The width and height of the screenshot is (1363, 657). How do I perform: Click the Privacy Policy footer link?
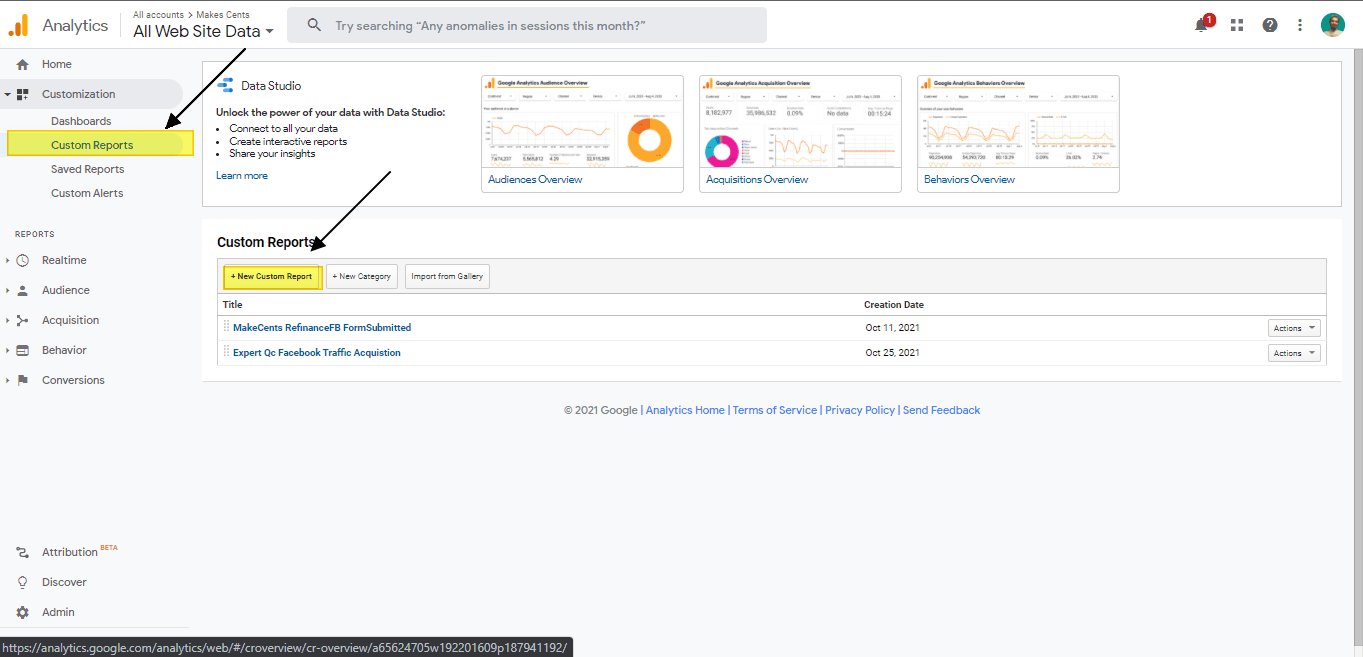[860, 410]
